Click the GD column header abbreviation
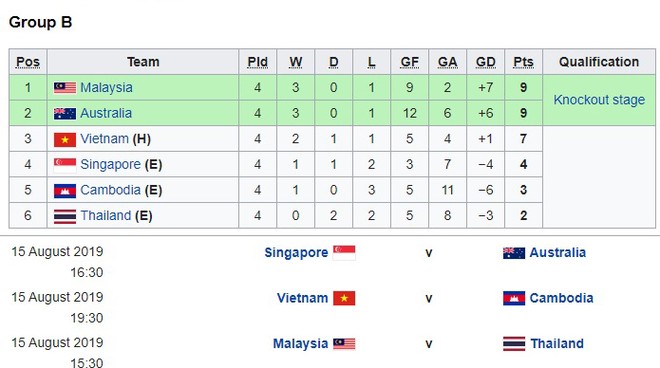Viewport: 660px width, 368px height. coord(485,62)
